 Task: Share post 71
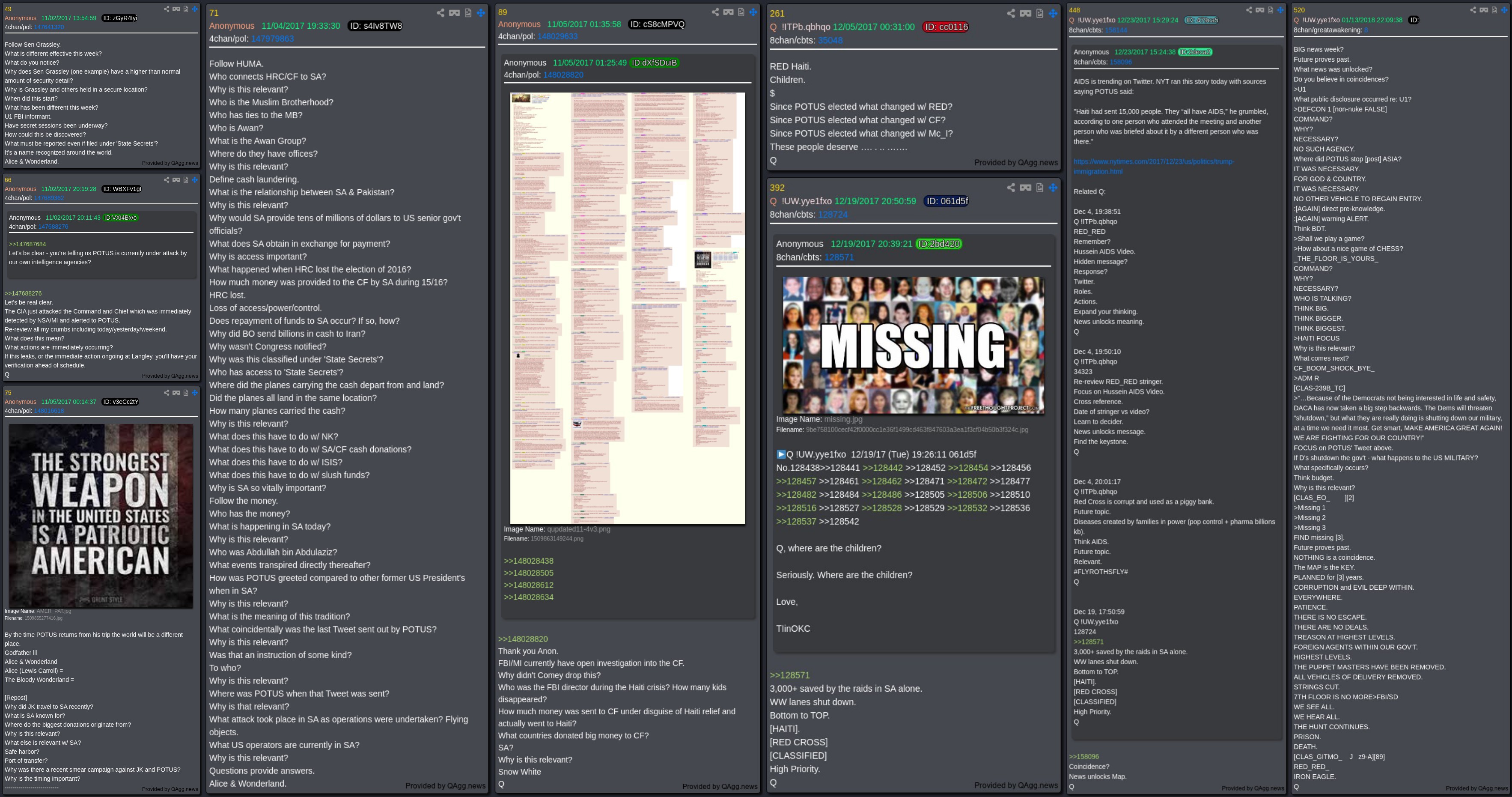pyautogui.click(x=440, y=13)
